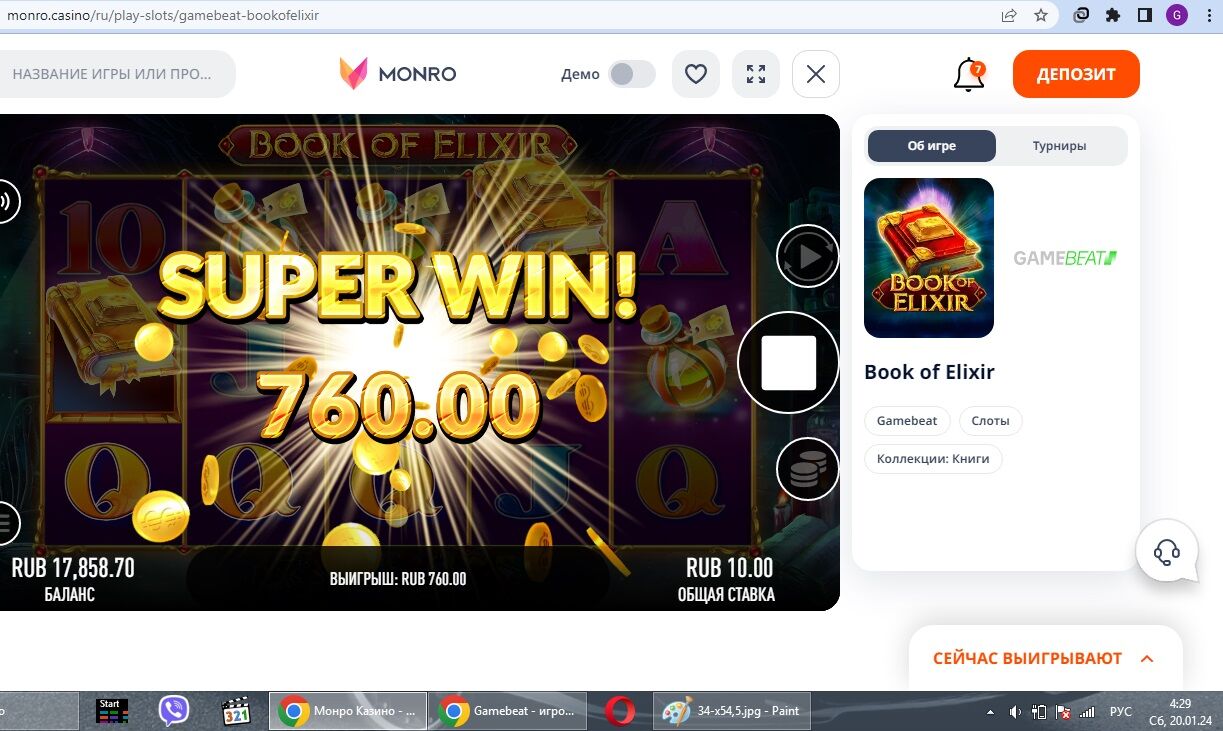Add game to favorites with heart icon
The image size is (1223, 731).
tap(696, 74)
